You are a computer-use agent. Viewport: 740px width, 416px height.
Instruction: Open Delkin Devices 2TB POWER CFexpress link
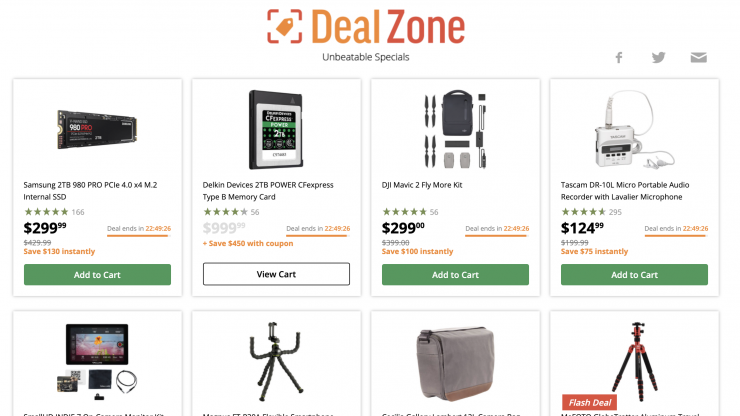[x=268, y=191]
